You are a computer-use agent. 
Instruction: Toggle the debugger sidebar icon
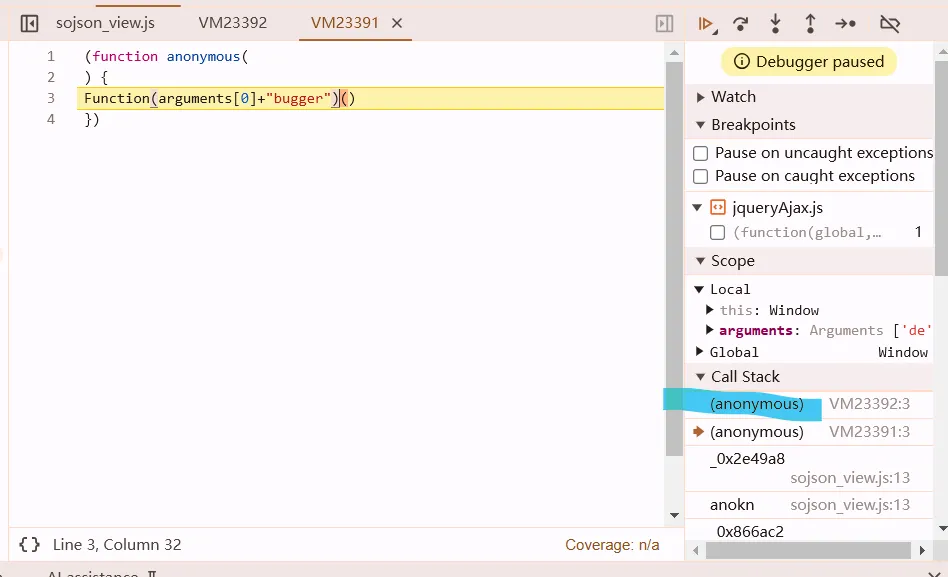pyautogui.click(x=664, y=24)
